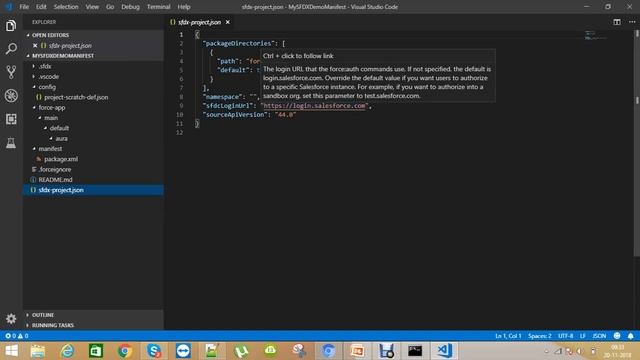Open the Search view in activity bar
Viewport: 640px width, 360px height.
point(11,49)
